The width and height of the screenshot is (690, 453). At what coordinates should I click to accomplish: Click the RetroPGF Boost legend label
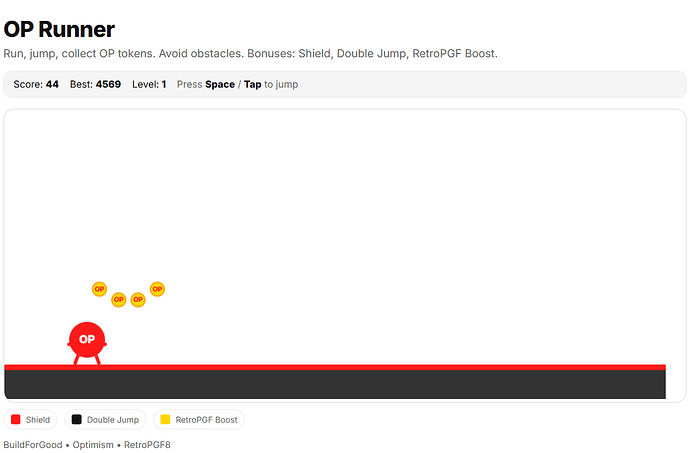pyautogui.click(x=206, y=420)
